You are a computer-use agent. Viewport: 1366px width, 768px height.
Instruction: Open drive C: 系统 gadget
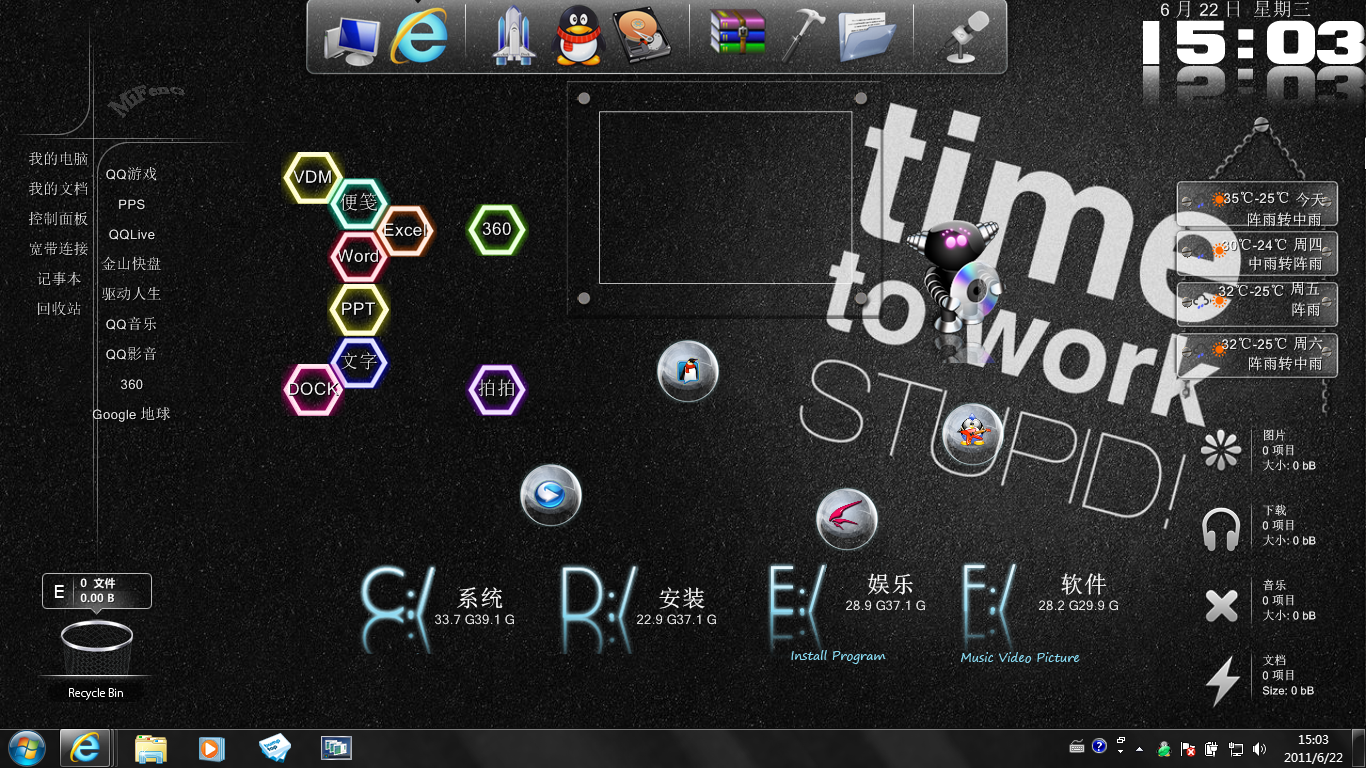[439, 608]
